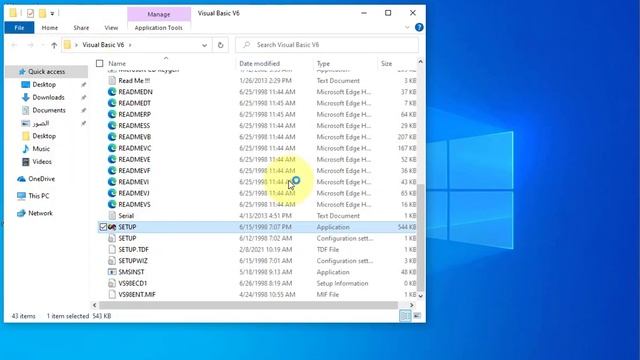Open the Application Tools tab
This screenshot has height=360, width=640.
pos(158,28)
